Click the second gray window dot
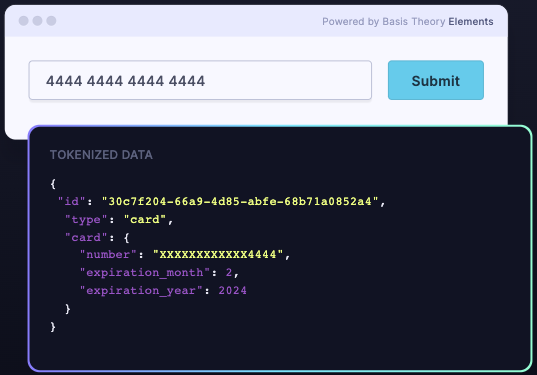This screenshot has height=375, width=537. 37,21
